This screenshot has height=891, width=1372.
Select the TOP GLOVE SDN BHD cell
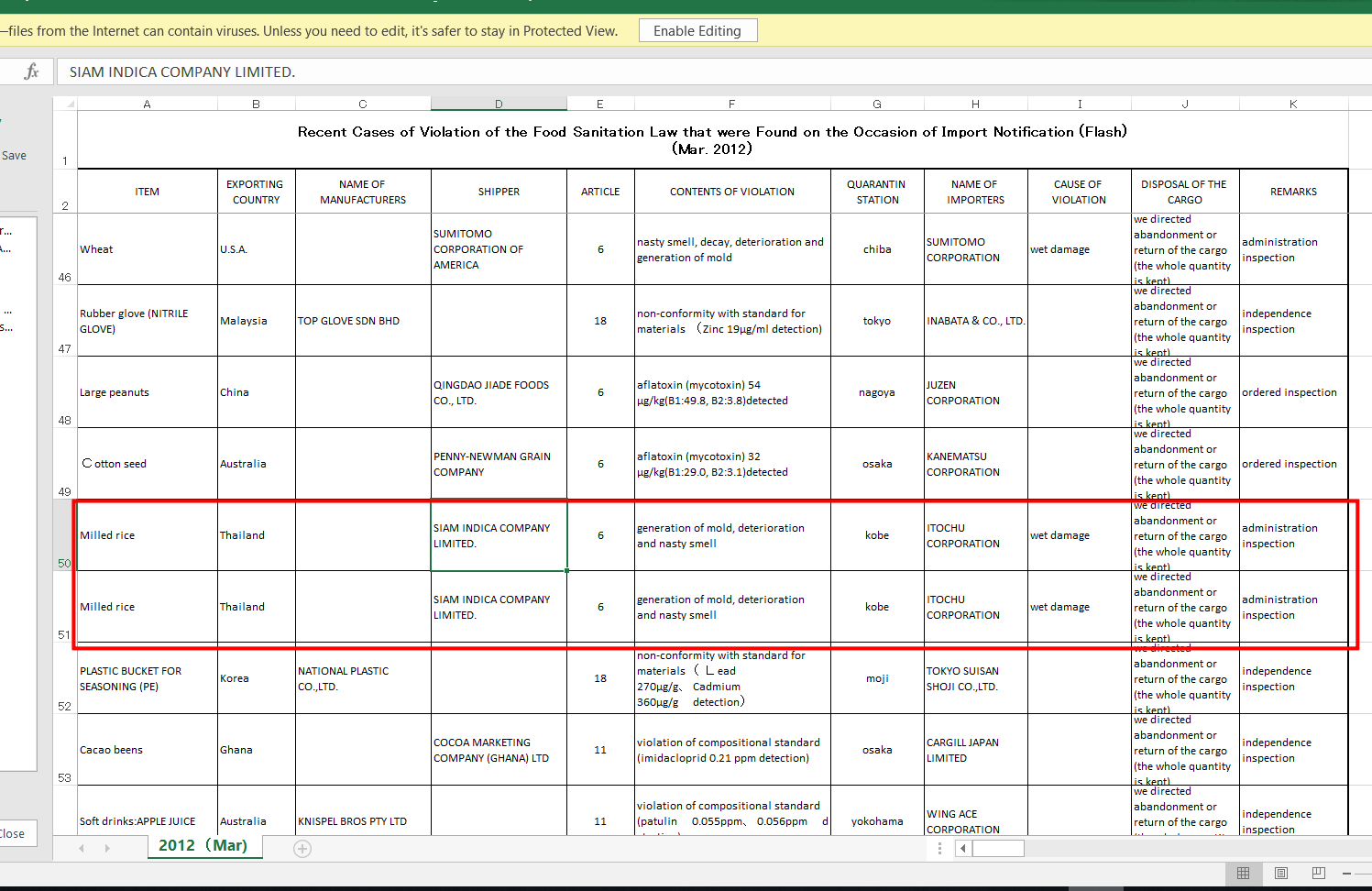point(362,321)
